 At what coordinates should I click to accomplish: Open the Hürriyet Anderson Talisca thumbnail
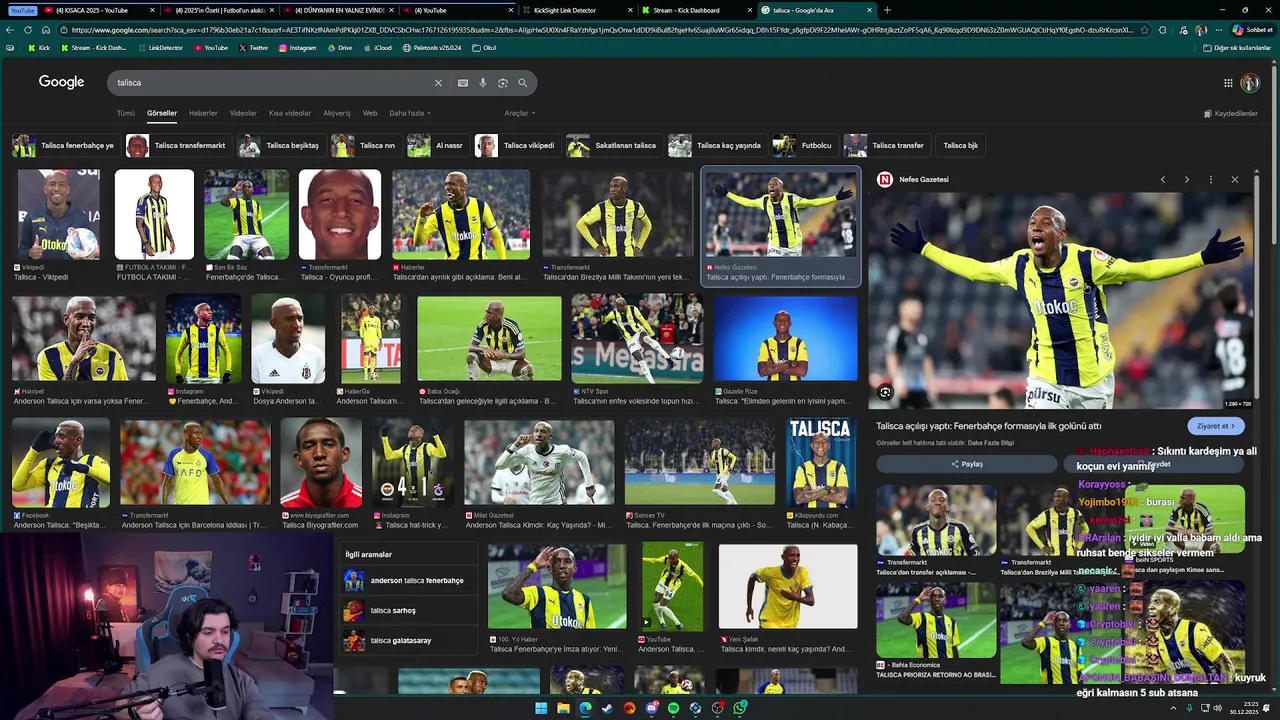(x=83, y=340)
